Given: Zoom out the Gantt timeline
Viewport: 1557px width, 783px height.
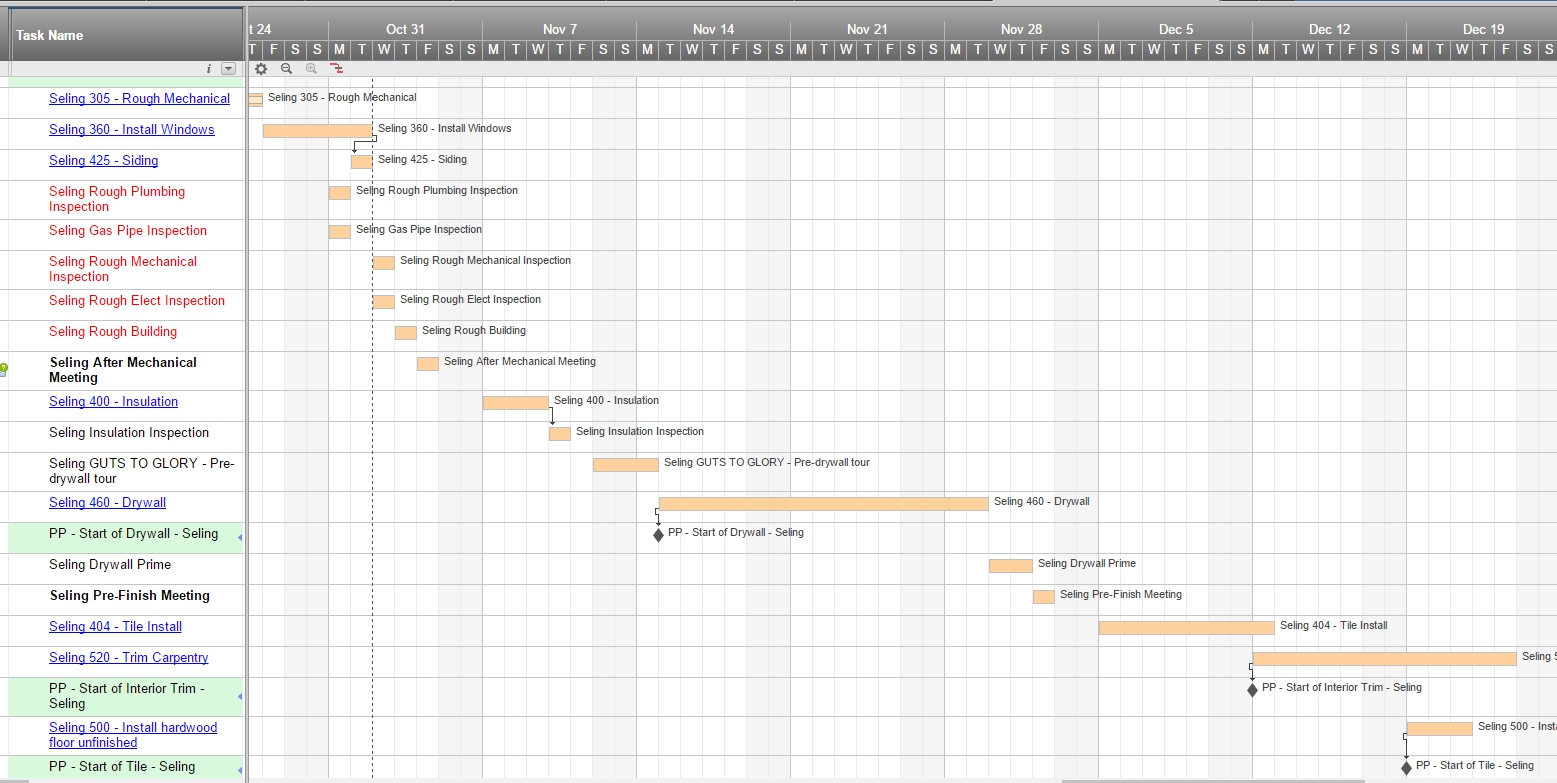Looking at the screenshot, I should [x=286, y=69].
